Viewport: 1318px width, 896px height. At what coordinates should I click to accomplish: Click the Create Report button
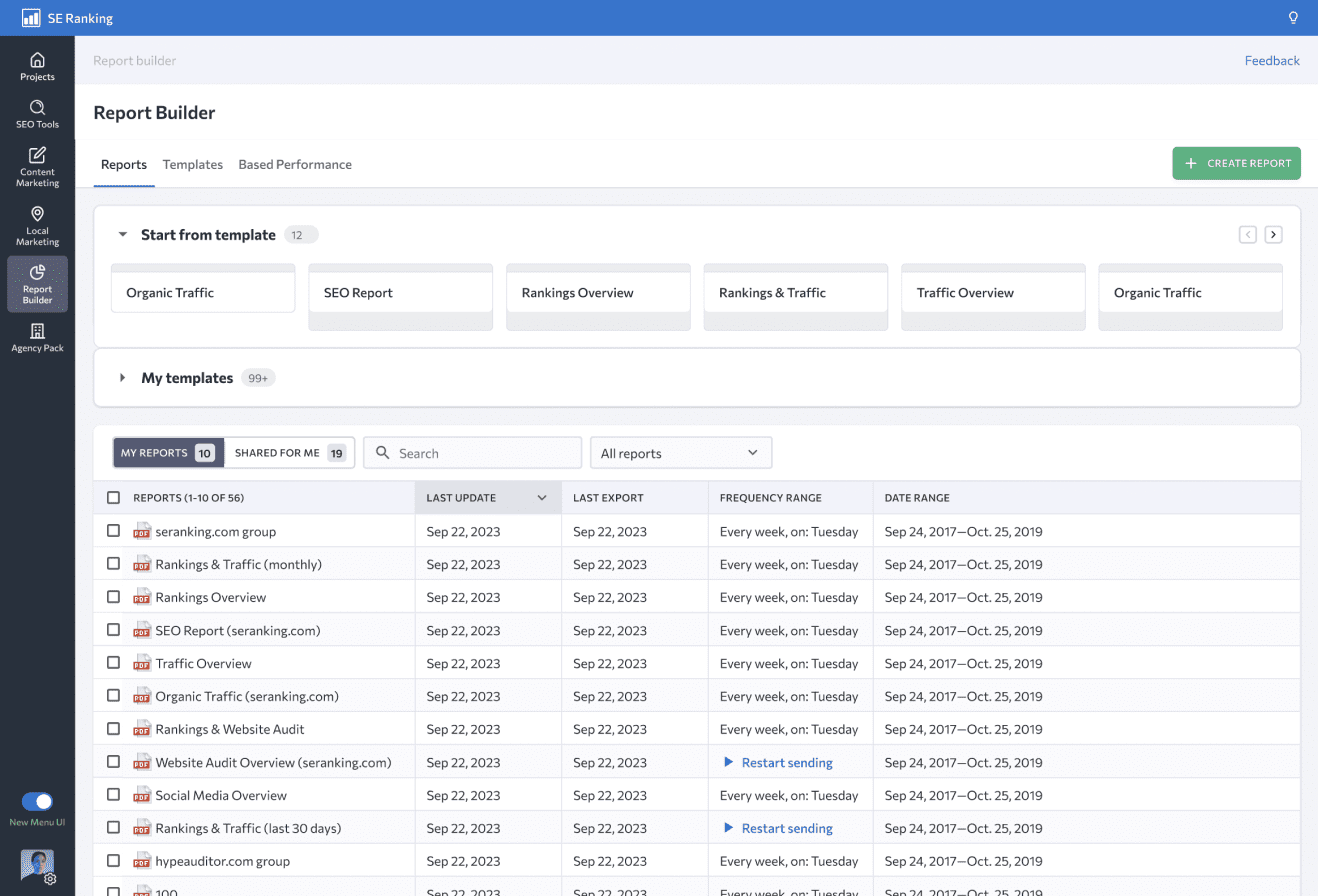coord(1236,163)
